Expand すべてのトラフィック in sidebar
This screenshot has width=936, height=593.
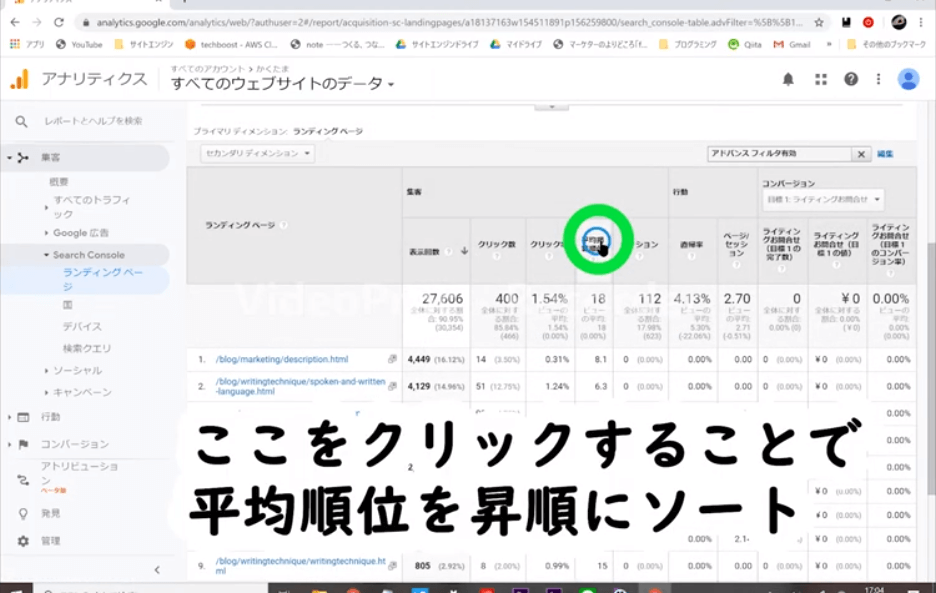[46, 207]
